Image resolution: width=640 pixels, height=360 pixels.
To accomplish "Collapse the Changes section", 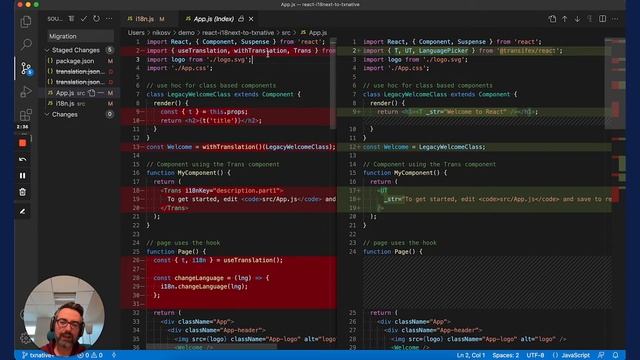I will (64, 114).
